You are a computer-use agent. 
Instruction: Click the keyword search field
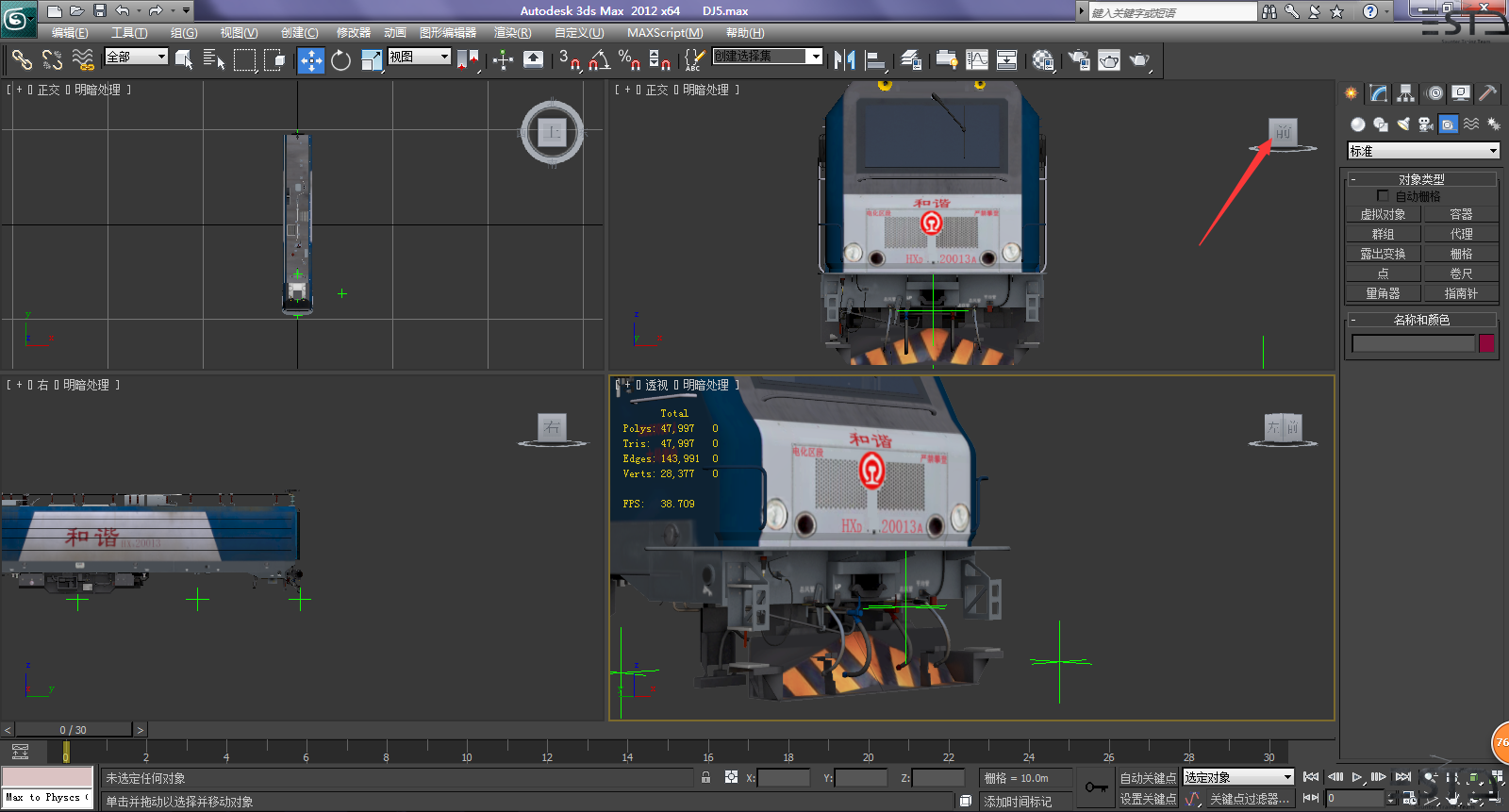[1173, 12]
